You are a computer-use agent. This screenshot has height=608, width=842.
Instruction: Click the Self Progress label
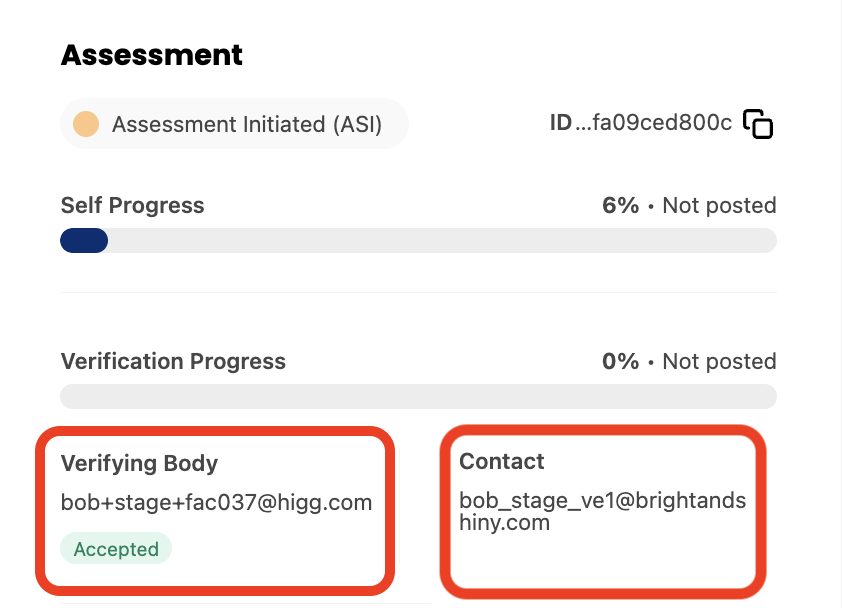point(133,205)
